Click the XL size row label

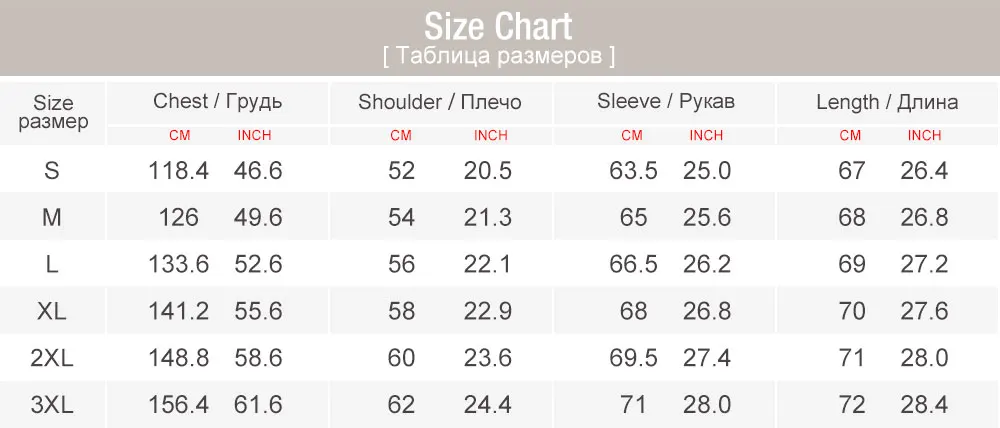pyautogui.click(x=52, y=311)
